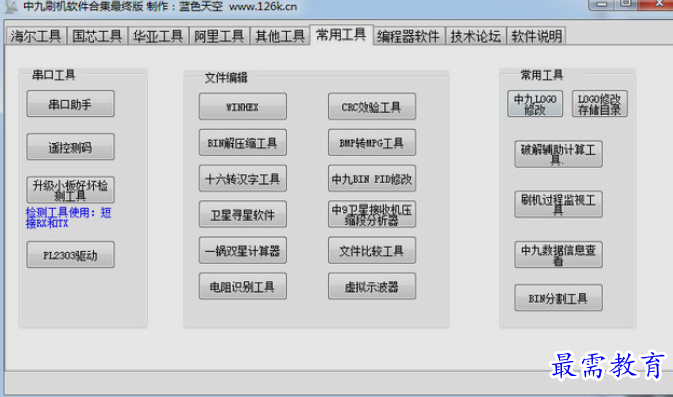The width and height of the screenshot is (673, 397).
Task: Launch 文件比较工具
Action: click(372, 250)
